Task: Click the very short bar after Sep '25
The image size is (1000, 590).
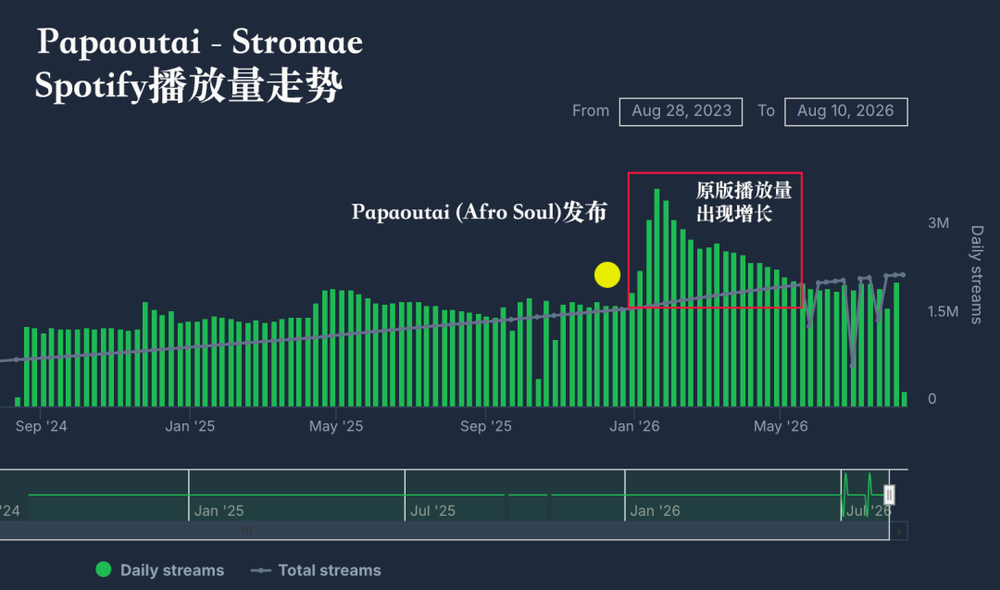Action: coord(538,393)
